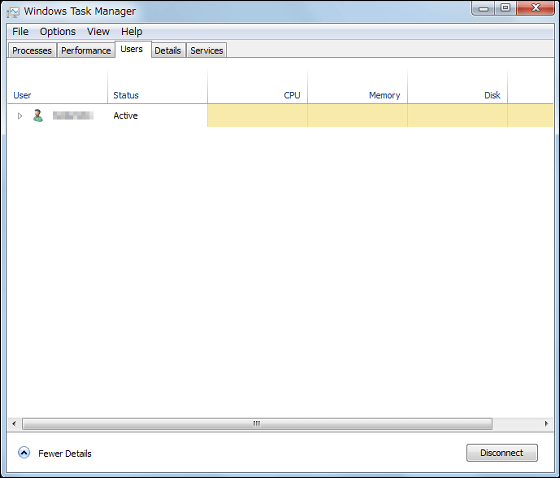The image size is (560, 478).
Task: Click the Fewer Details link text
Action: click(65, 453)
